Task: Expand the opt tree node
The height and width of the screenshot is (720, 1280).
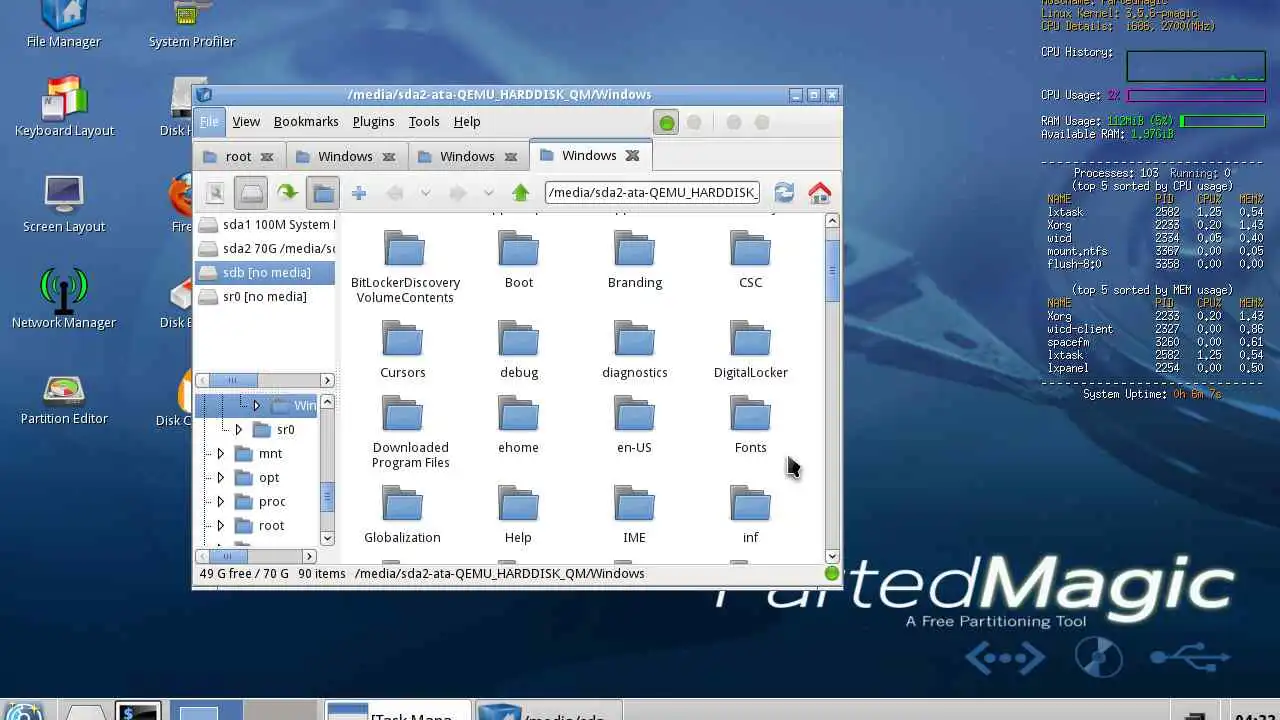Action: [221, 477]
